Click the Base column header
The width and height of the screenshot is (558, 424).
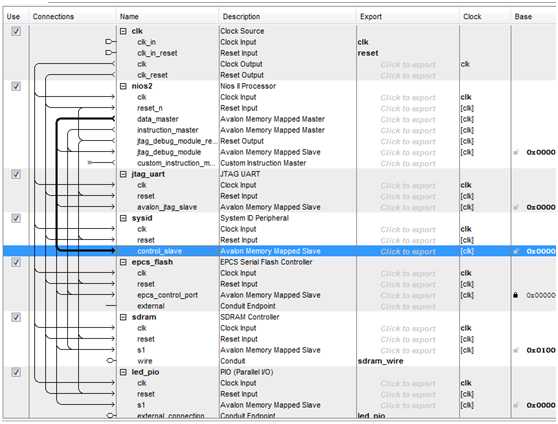click(x=523, y=16)
